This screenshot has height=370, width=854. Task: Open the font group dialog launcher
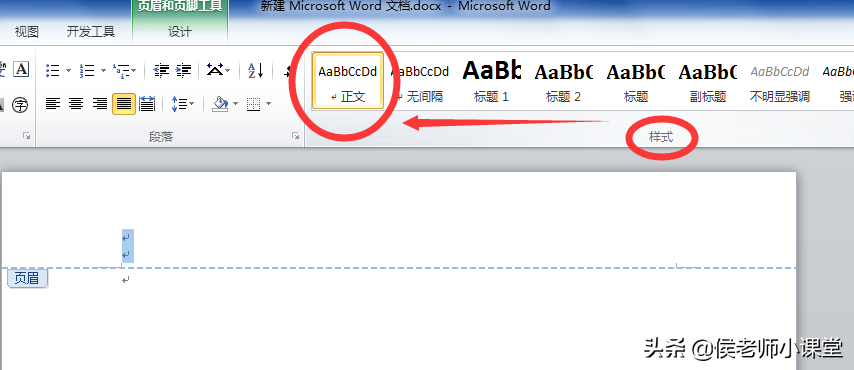pyautogui.click(x=26, y=136)
